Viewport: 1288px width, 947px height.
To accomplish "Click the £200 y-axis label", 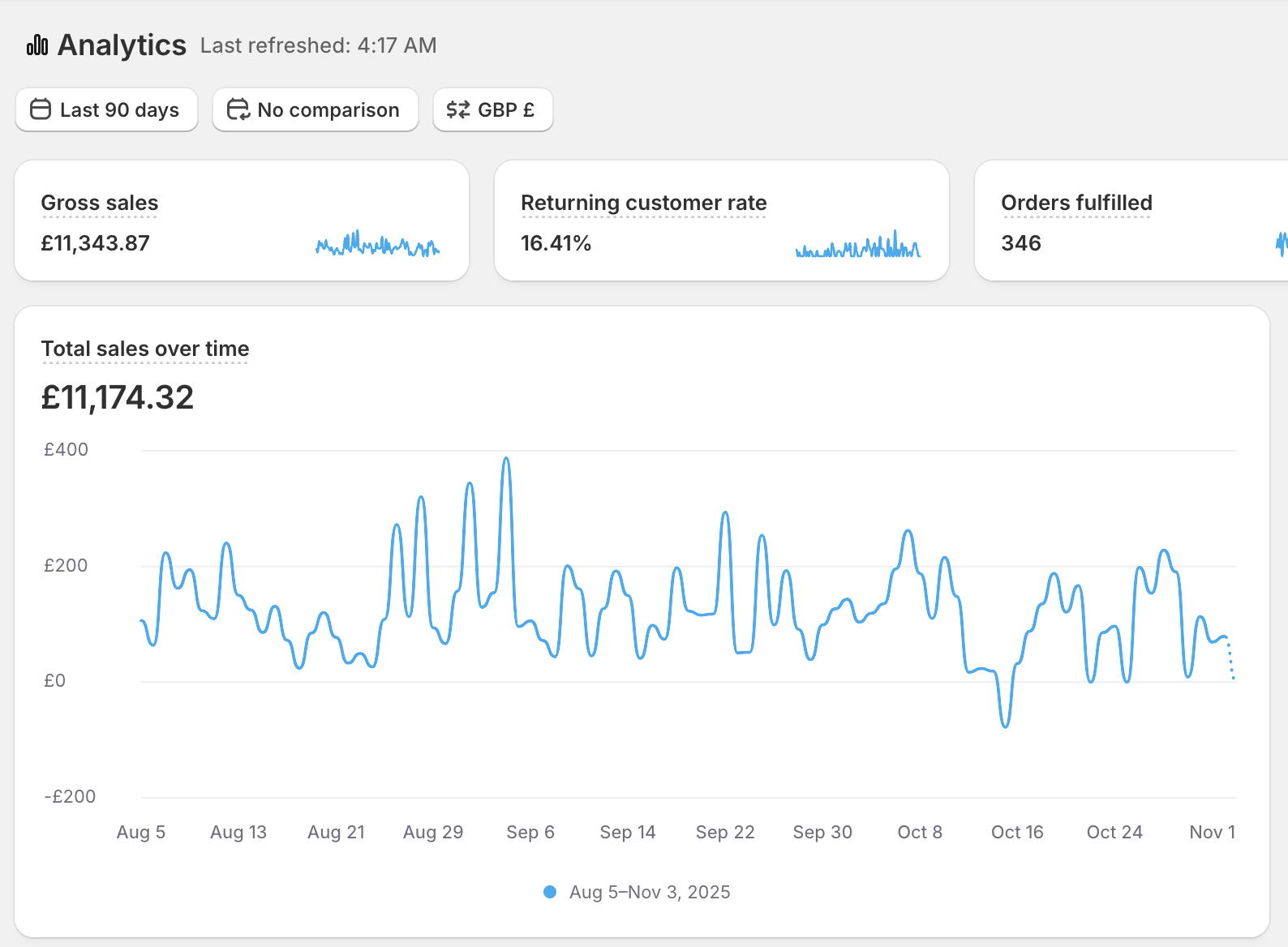I will [66, 565].
